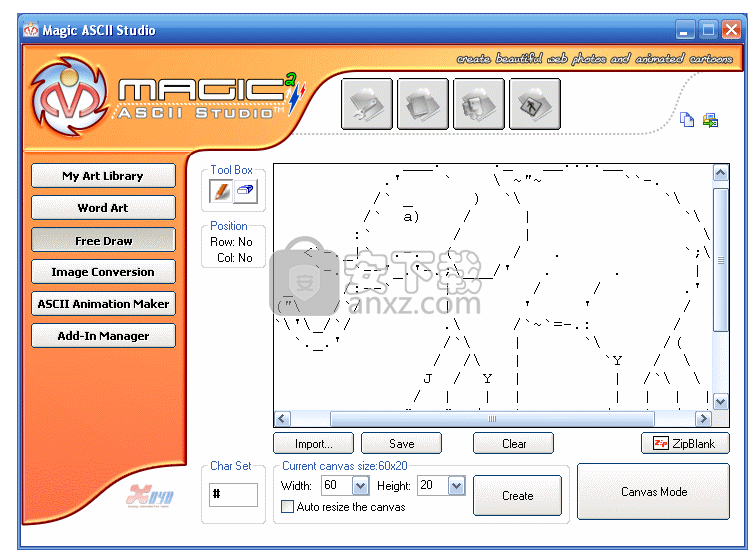
Task: Click the Create canvas button
Action: 517,496
